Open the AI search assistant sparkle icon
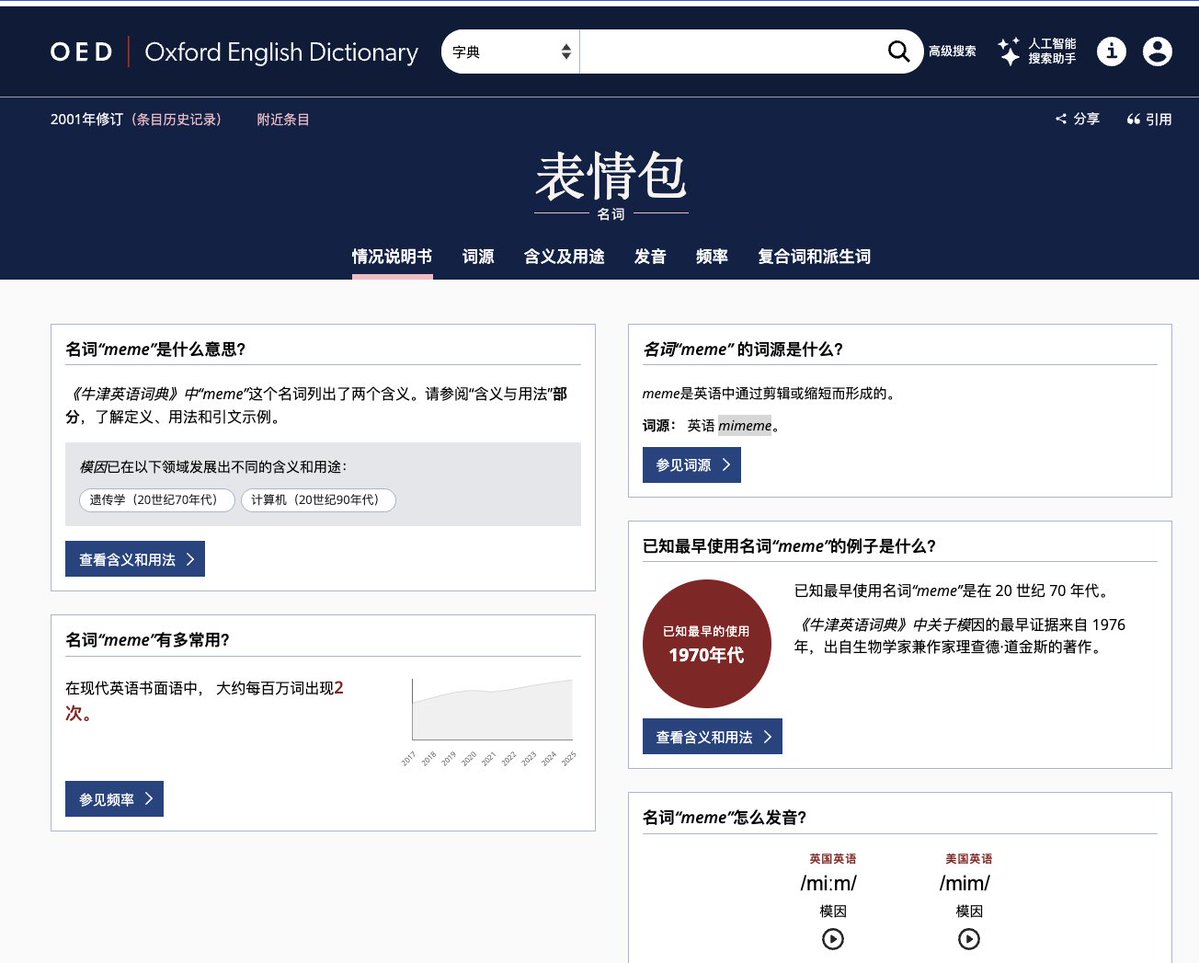1199x963 pixels. coord(1009,51)
